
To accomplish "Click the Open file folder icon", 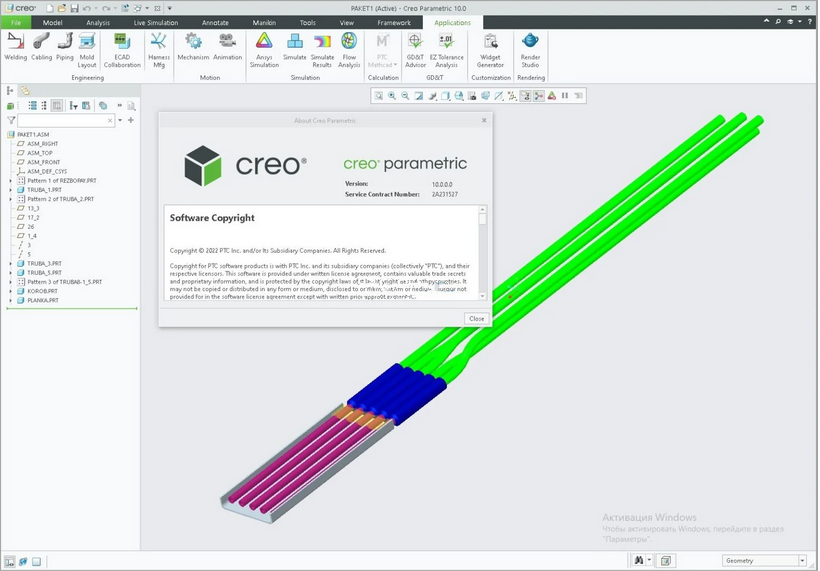I will [62, 8].
